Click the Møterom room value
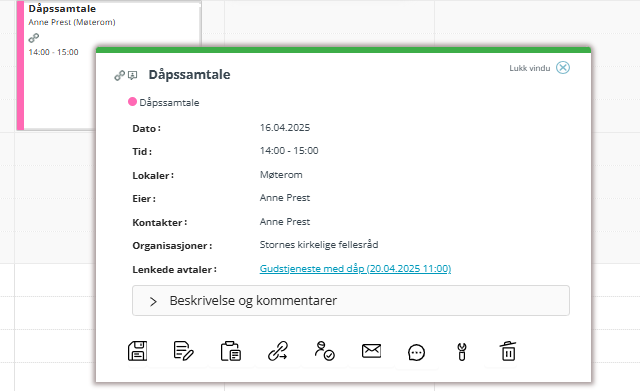 click(281, 175)
